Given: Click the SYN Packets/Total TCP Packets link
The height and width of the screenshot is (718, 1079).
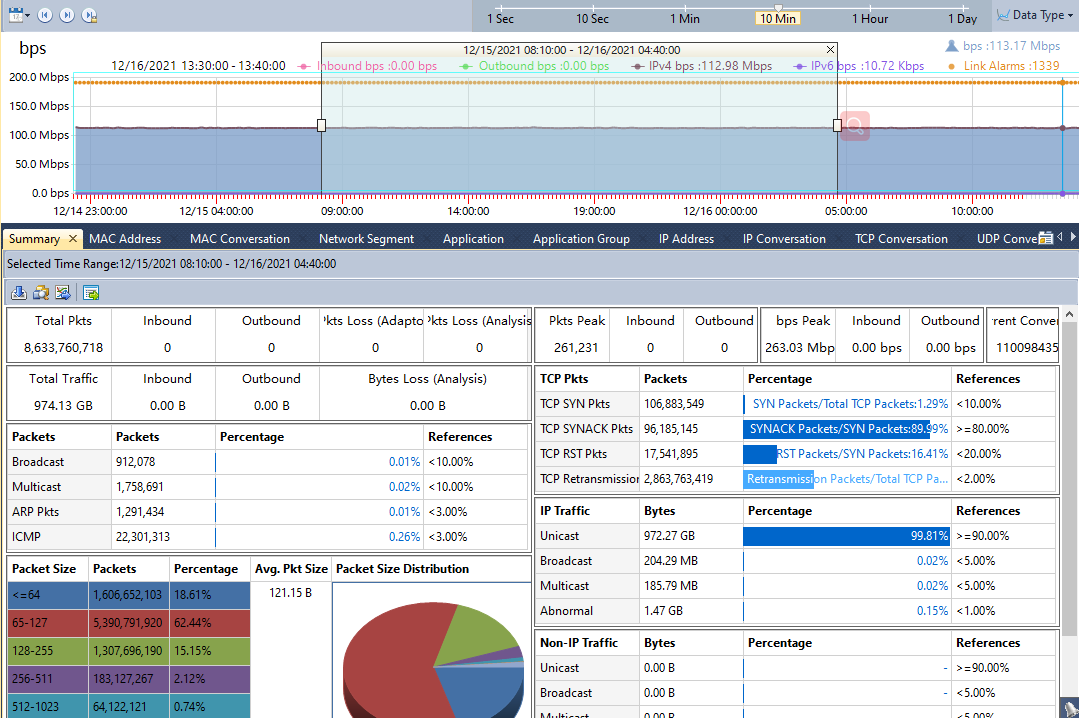Looking at the screenshot, I should [848, 404].
